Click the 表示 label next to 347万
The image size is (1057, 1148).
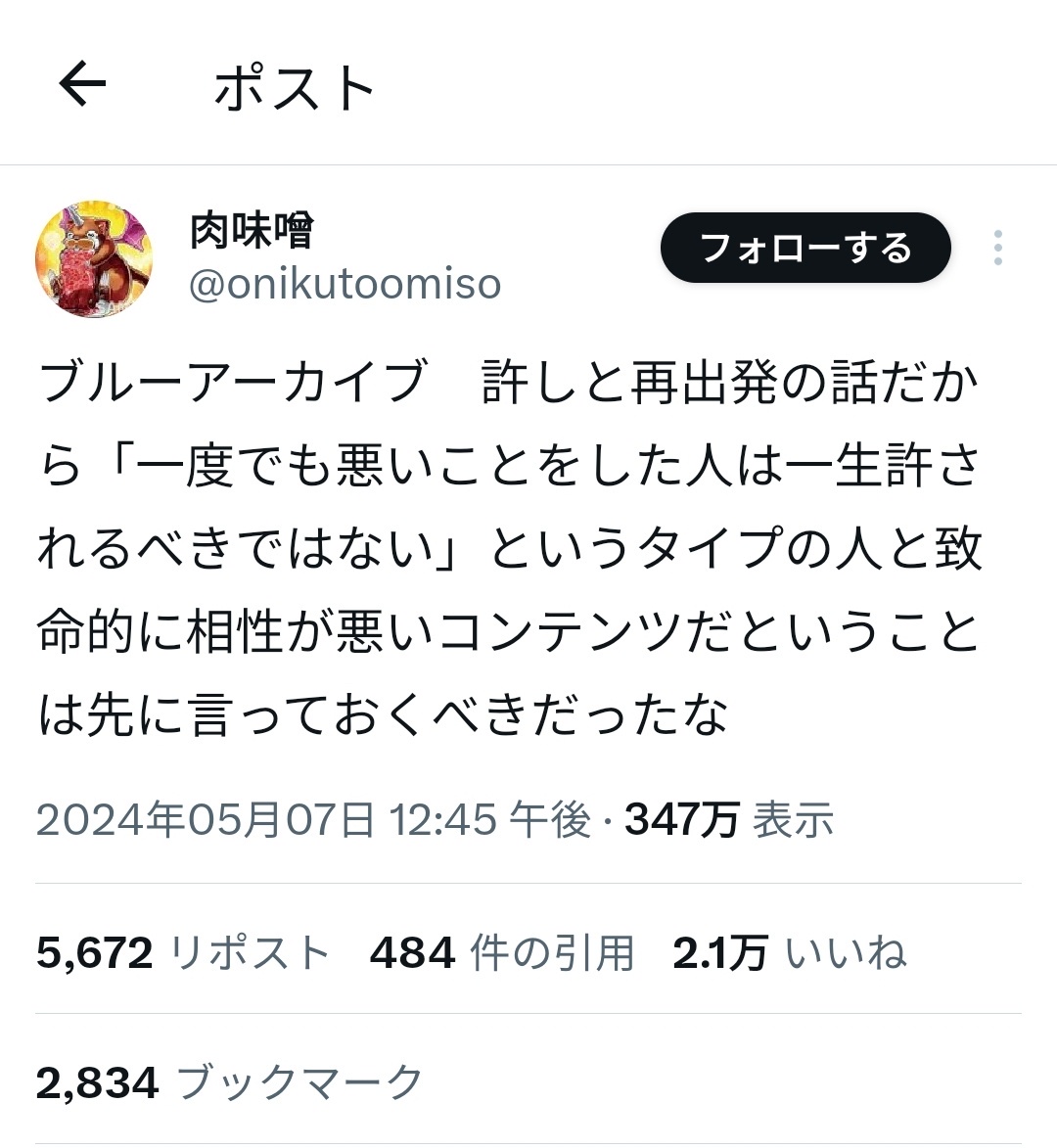(794, 818)
